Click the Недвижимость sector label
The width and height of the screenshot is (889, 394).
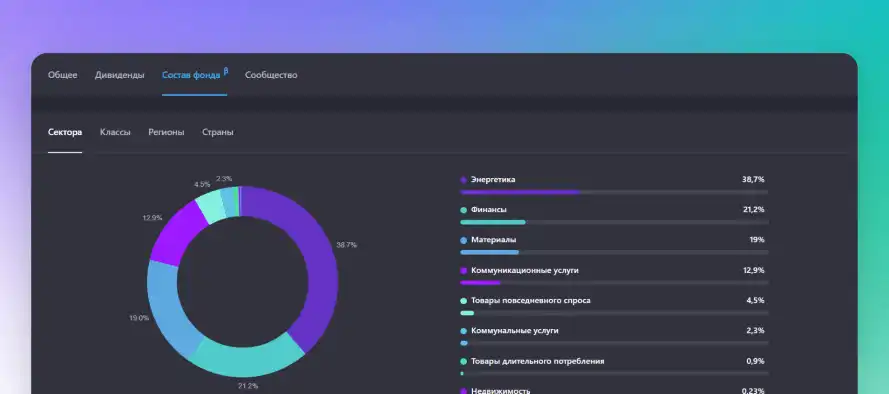coord(501,391)
